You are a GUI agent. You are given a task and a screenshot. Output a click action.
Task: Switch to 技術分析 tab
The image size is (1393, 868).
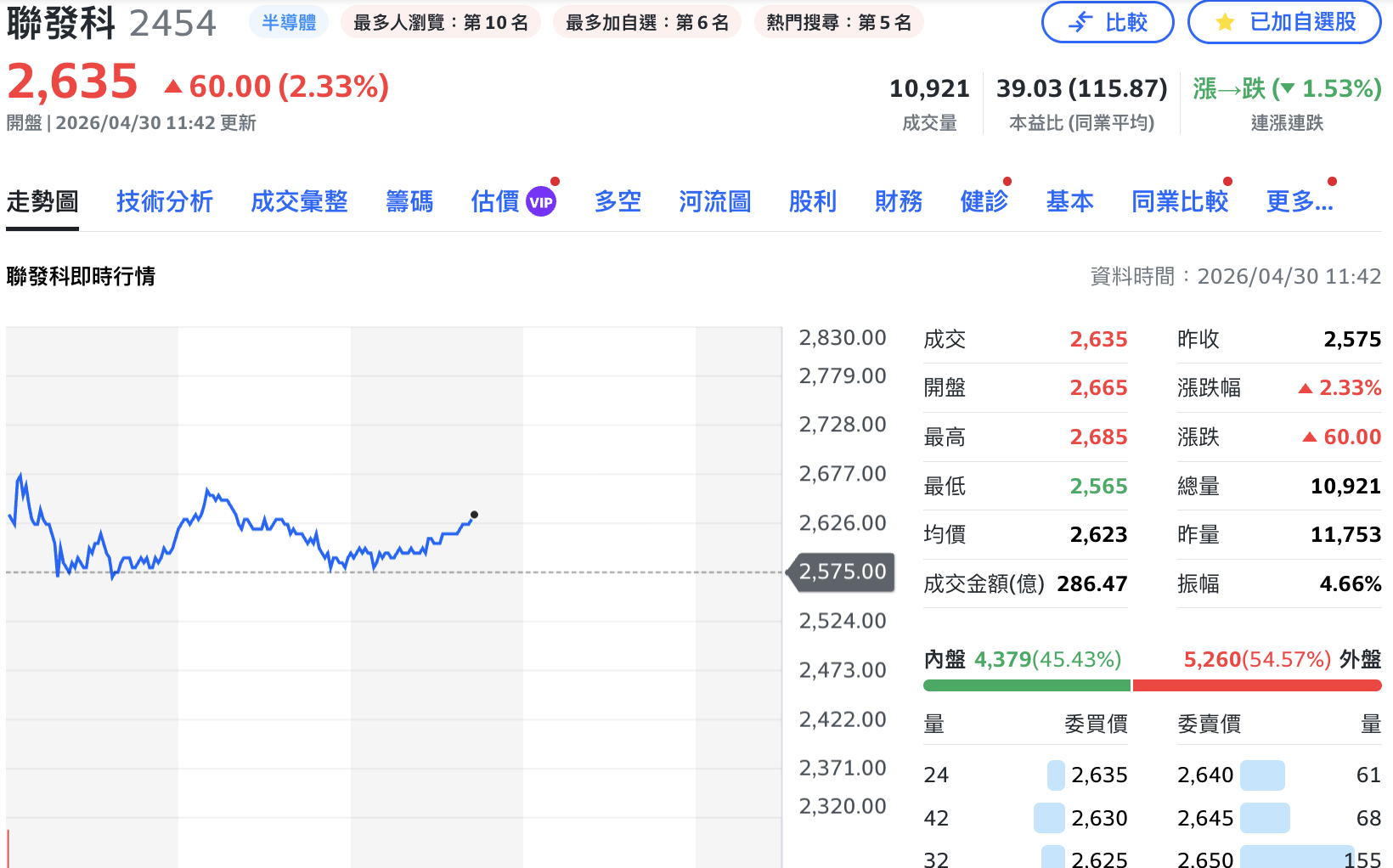(164, 202)
